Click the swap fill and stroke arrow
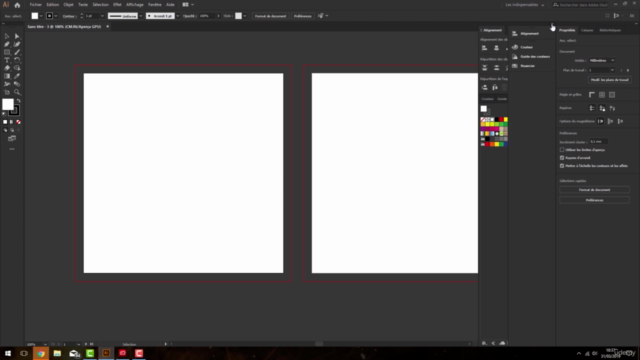 click(x=18, y=100)
